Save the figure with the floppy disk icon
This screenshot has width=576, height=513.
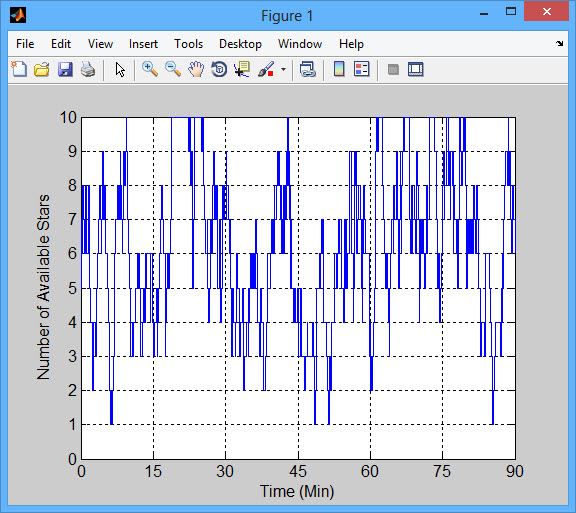tap(65, 69)
